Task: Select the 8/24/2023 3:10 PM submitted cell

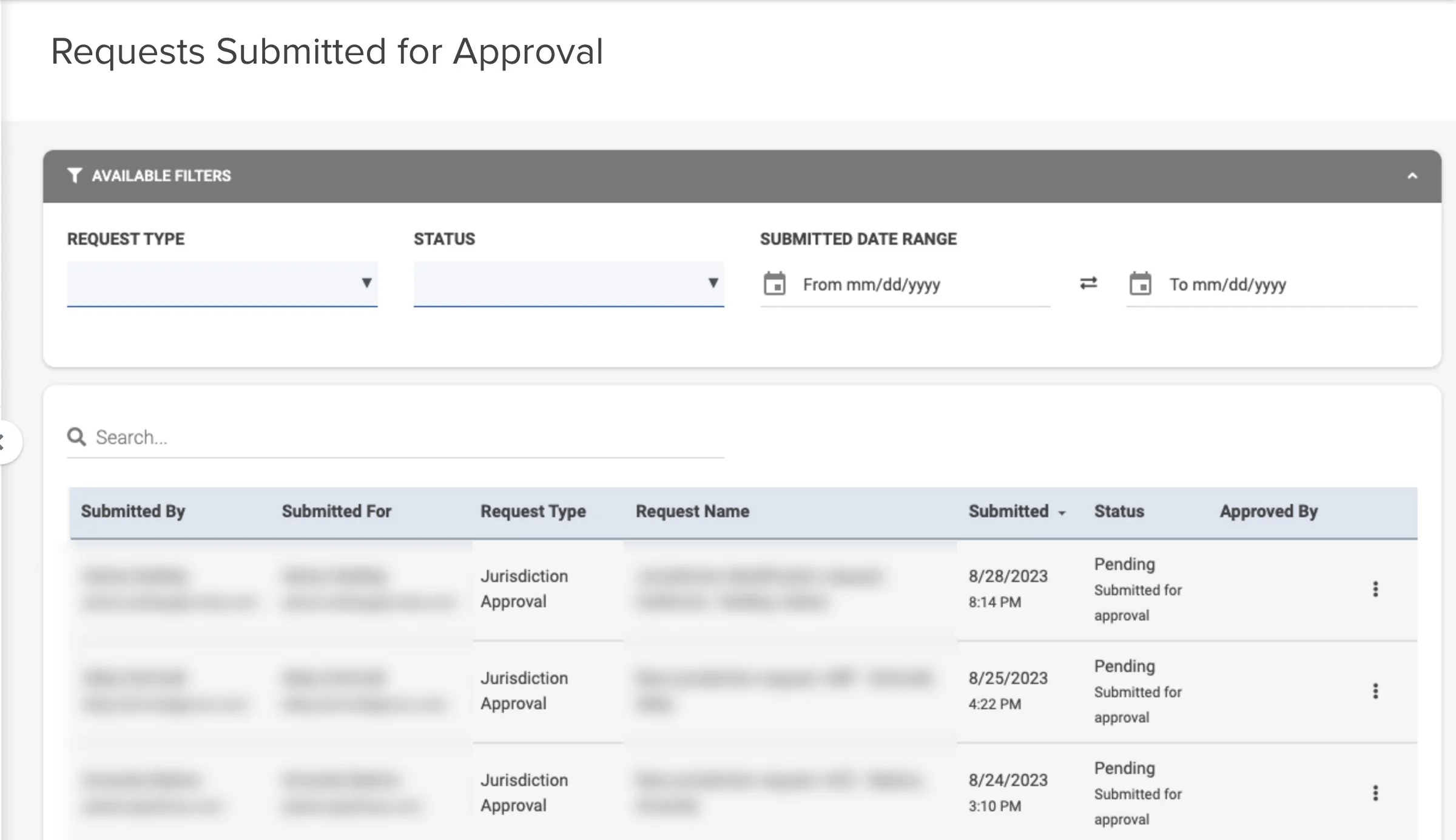Action: tap(1008, 792)
